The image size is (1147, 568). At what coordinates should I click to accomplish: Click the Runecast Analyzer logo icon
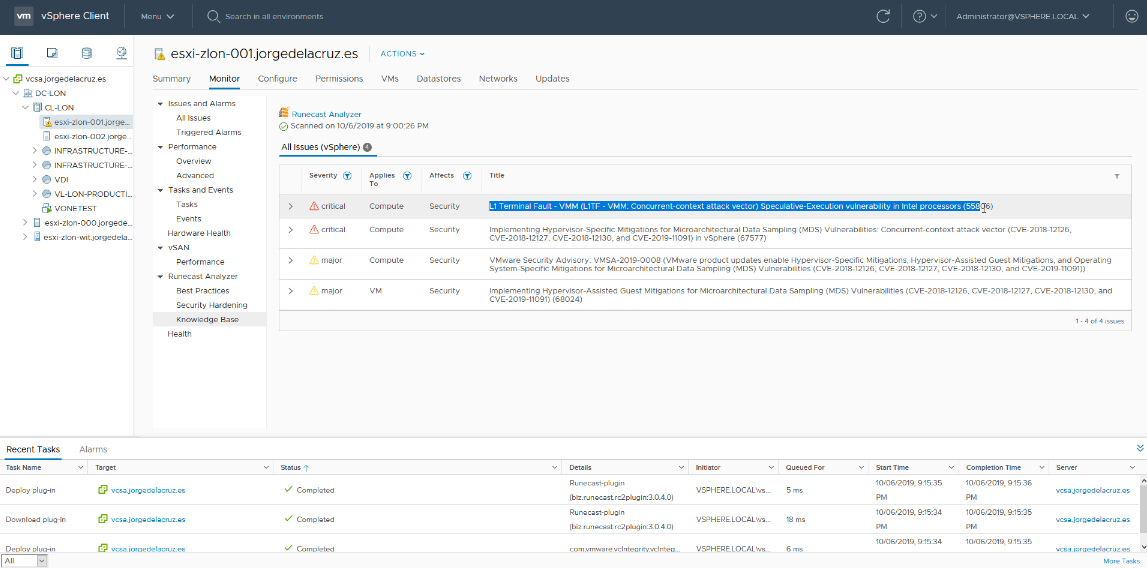(284, 113)
